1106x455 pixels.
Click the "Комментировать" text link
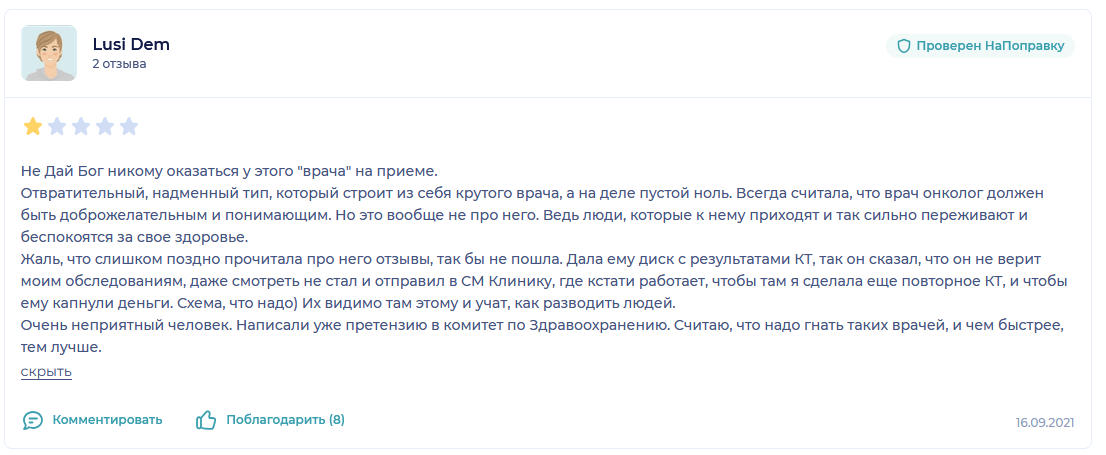[x=107, y=420]
